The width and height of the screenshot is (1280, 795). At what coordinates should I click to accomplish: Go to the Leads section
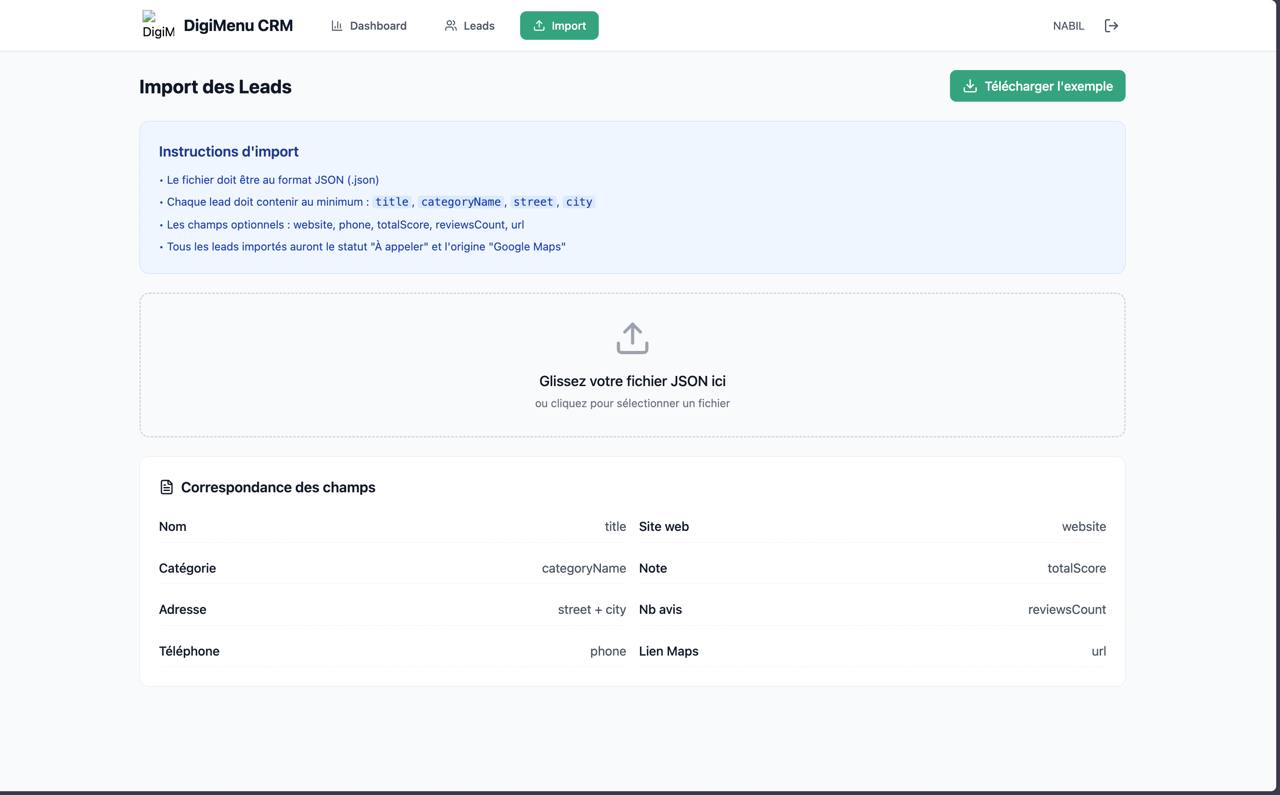click(469, 26)
